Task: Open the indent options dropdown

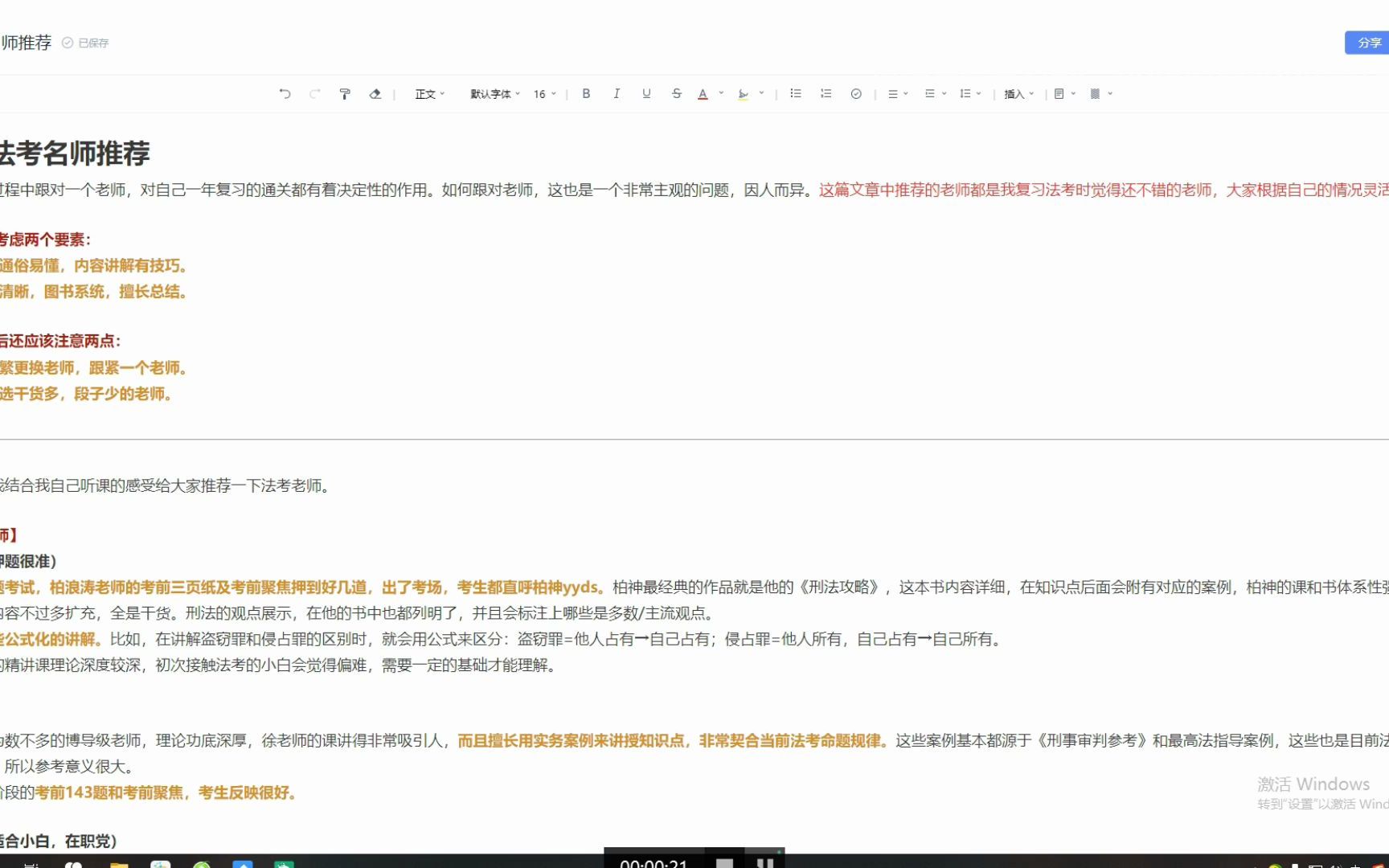Action: tap(936, 94)
